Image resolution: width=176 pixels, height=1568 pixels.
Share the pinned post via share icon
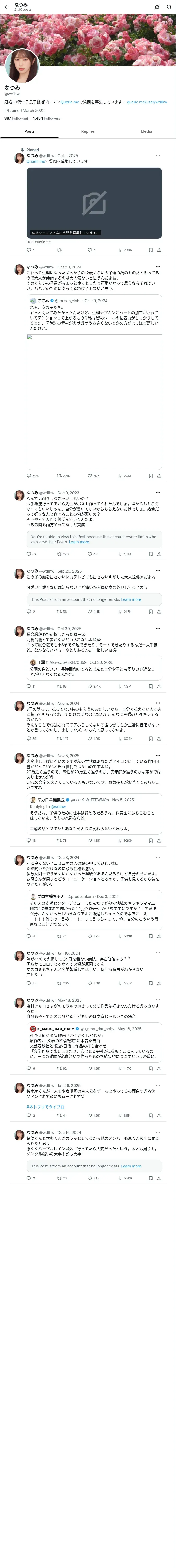pos(159,250)
